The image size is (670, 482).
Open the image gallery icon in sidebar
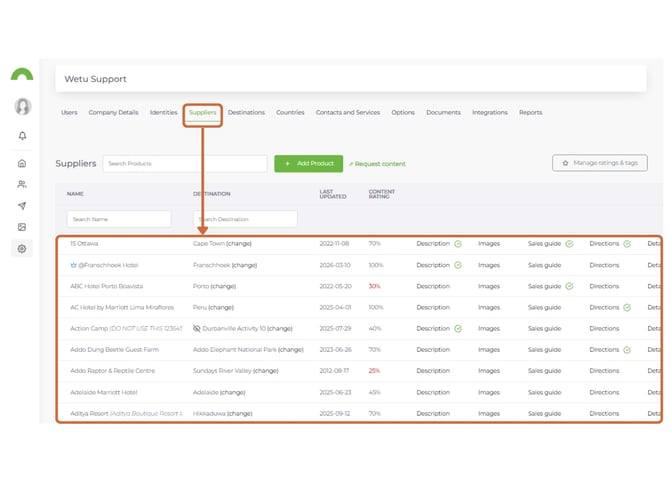tap(22, 227)
